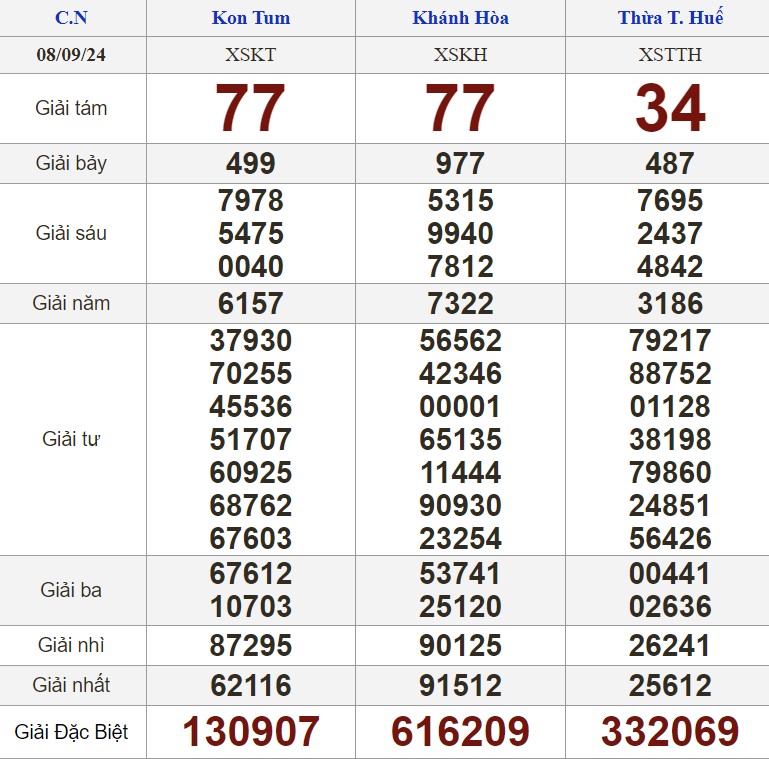This screenshot has height=759, width=769.
Task: Select Khánh Hòa fifth prize 7322
Action: pyautogui.click(x=460, y=303)
